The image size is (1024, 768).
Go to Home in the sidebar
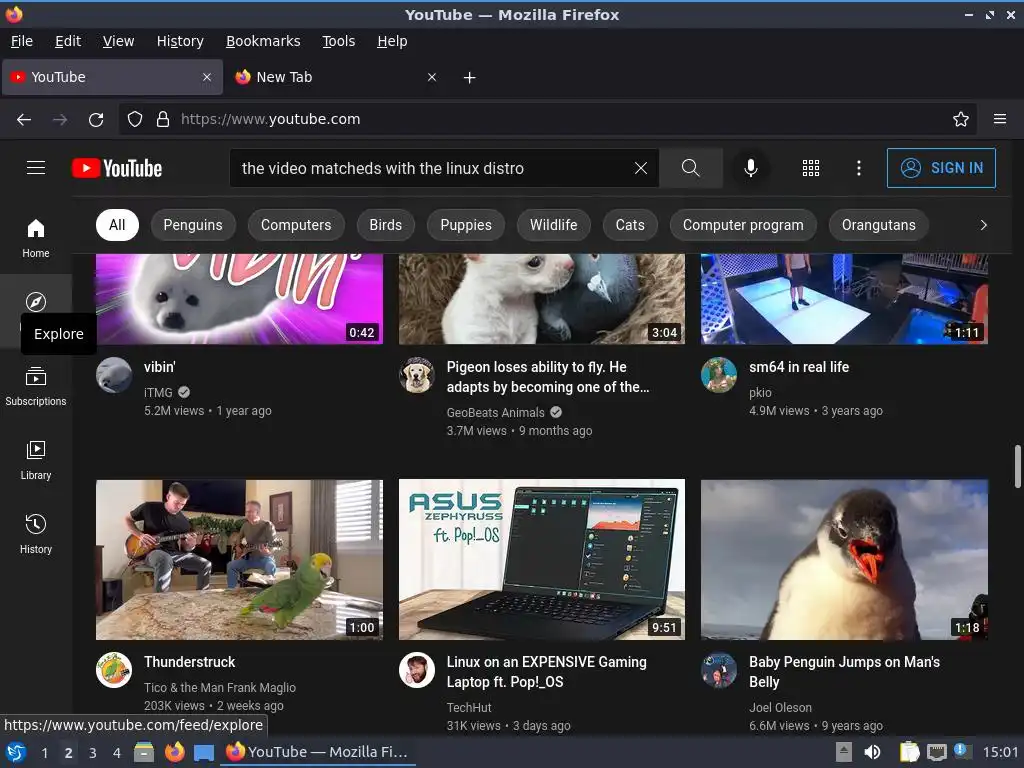(x=36, y=238)
